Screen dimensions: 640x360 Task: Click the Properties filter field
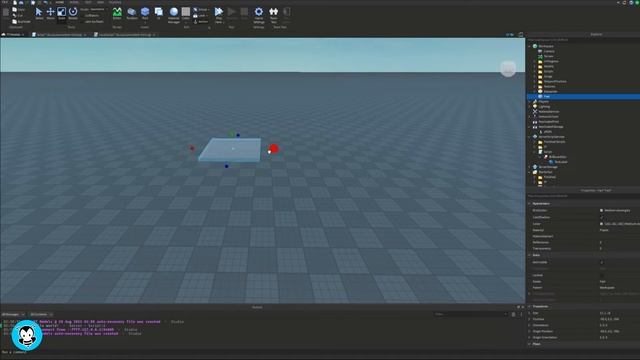point(583,196)
